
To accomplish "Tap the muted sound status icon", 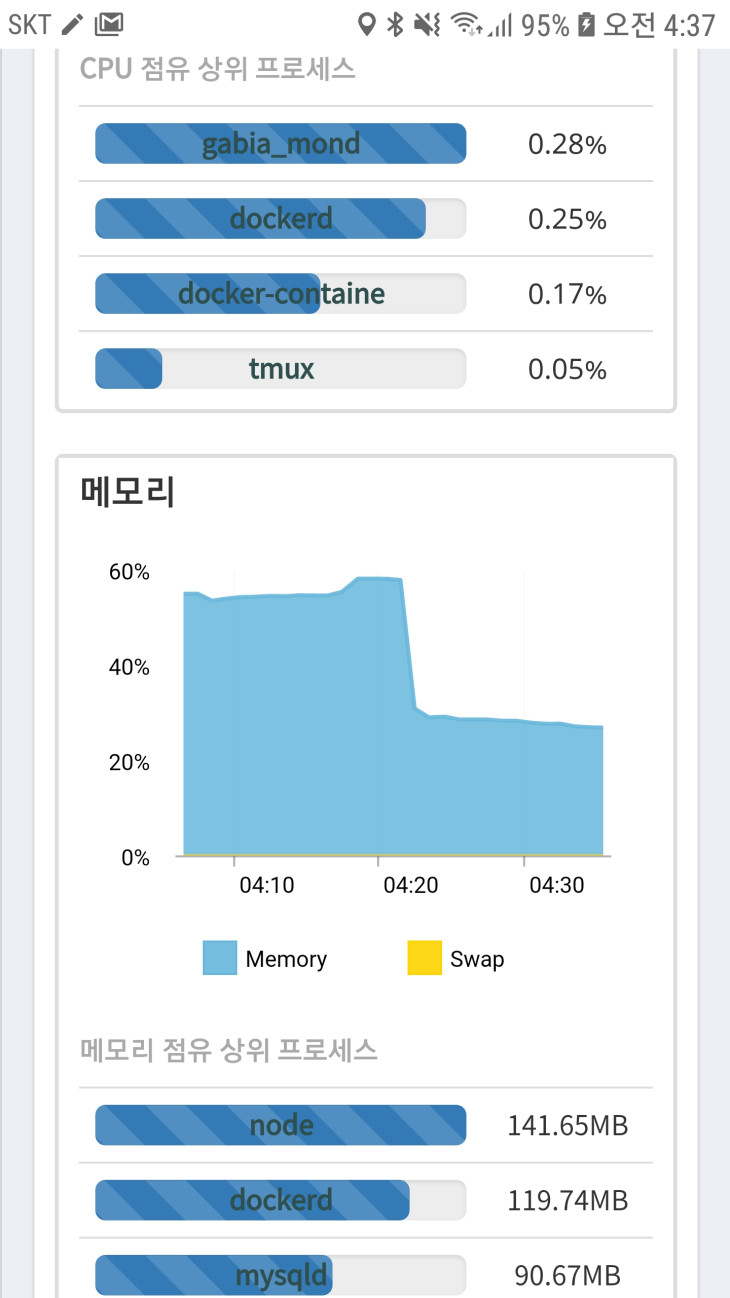I will 427,24.
